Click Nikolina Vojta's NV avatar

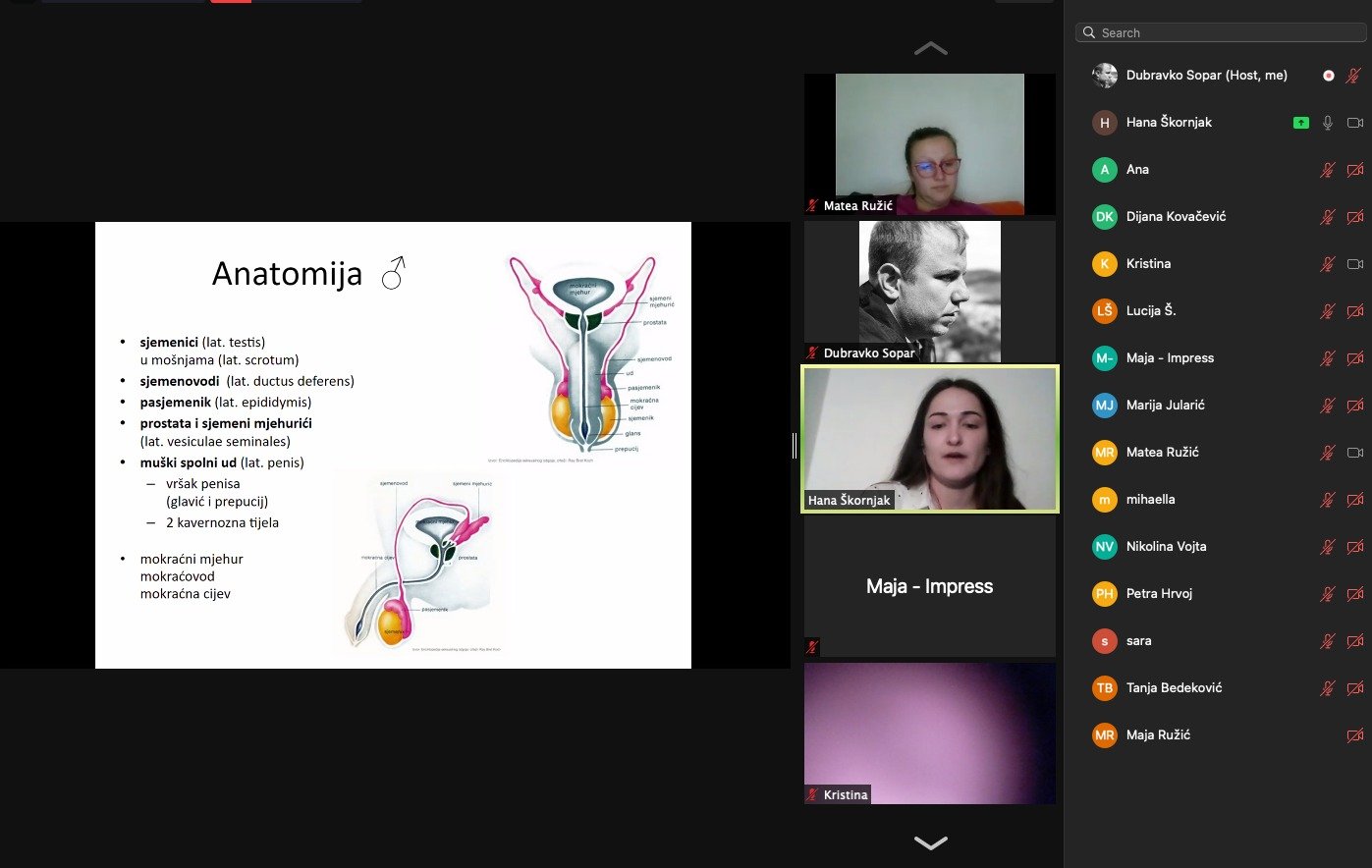pyautogui.click(x=1105, y=547)
